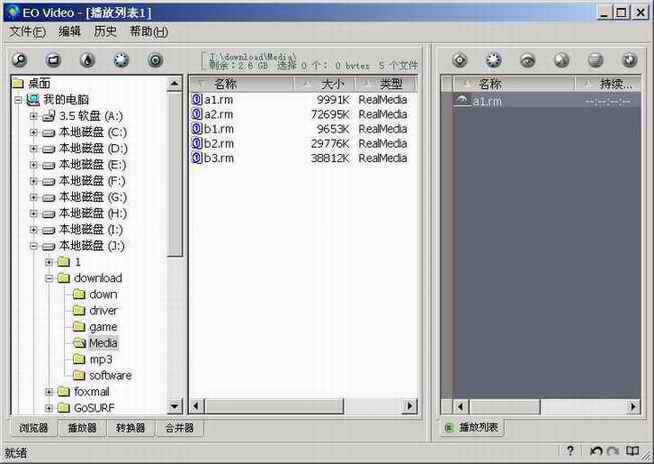Click the film-reel icon in playlist toolbar

494,60
